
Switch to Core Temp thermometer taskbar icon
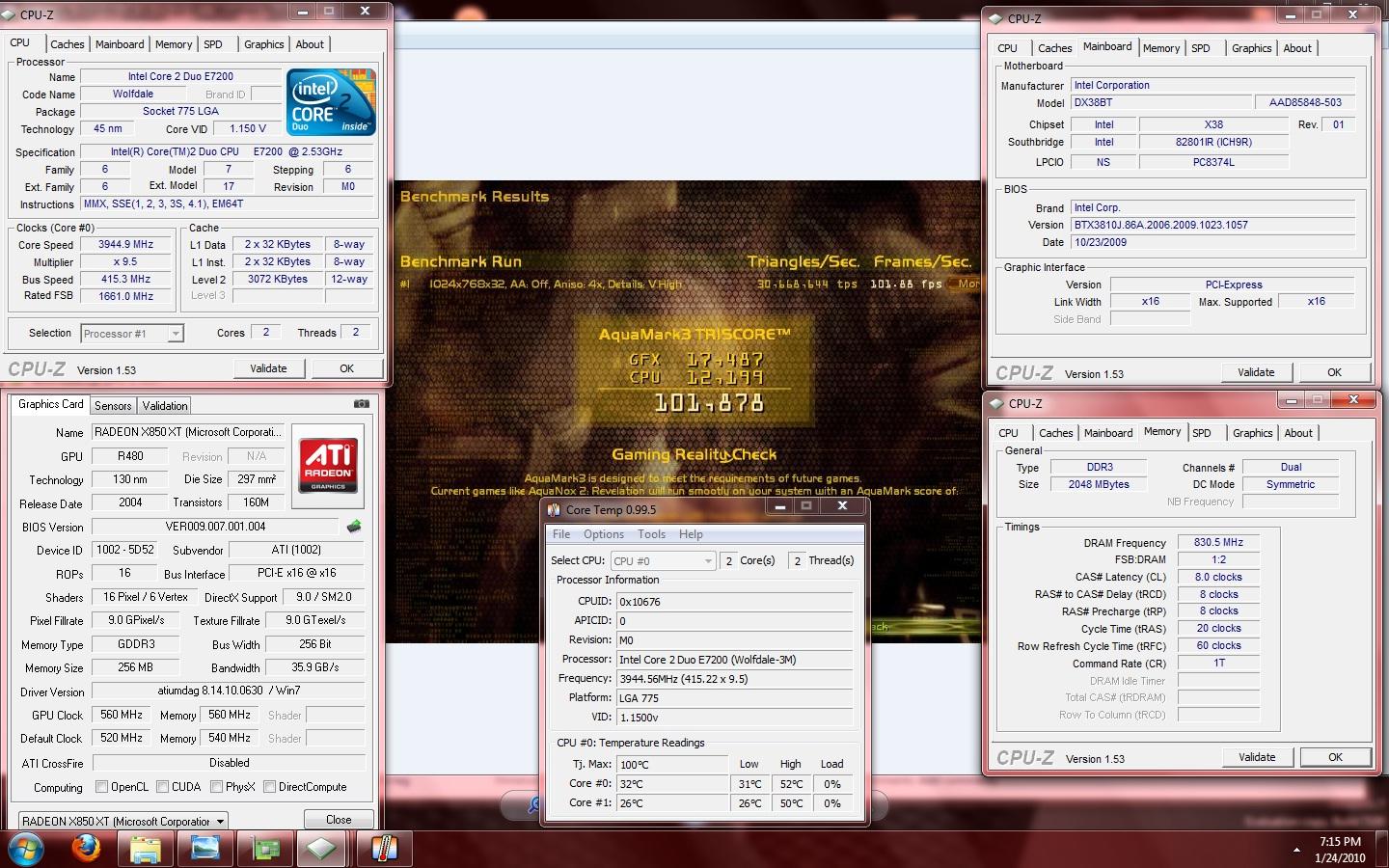pyautogui.click(x=384, y=850)
